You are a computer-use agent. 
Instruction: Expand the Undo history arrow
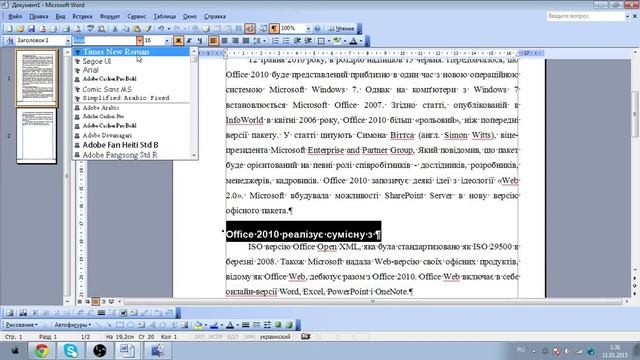tap(169, 29)
